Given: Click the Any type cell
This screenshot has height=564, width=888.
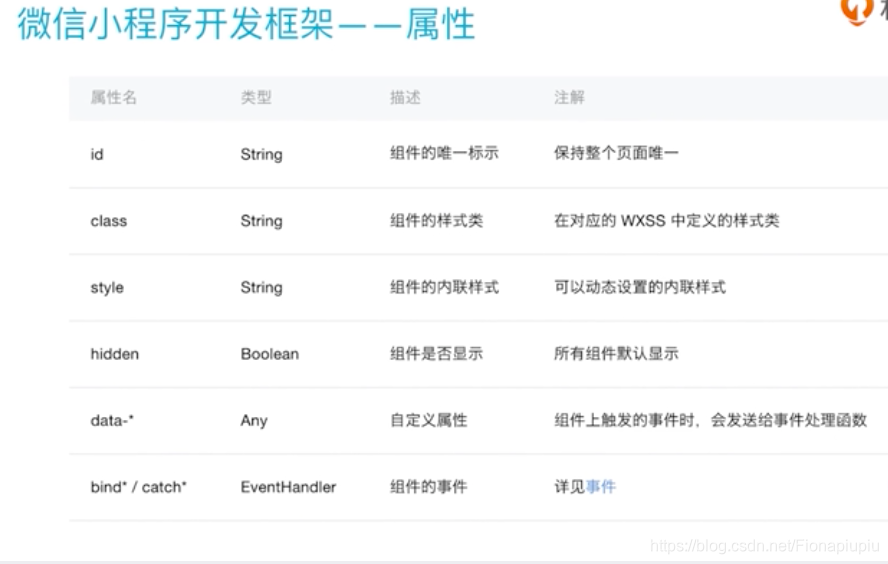Looking at the screenshot, I should pyautogui.click(x=254, y=421).
